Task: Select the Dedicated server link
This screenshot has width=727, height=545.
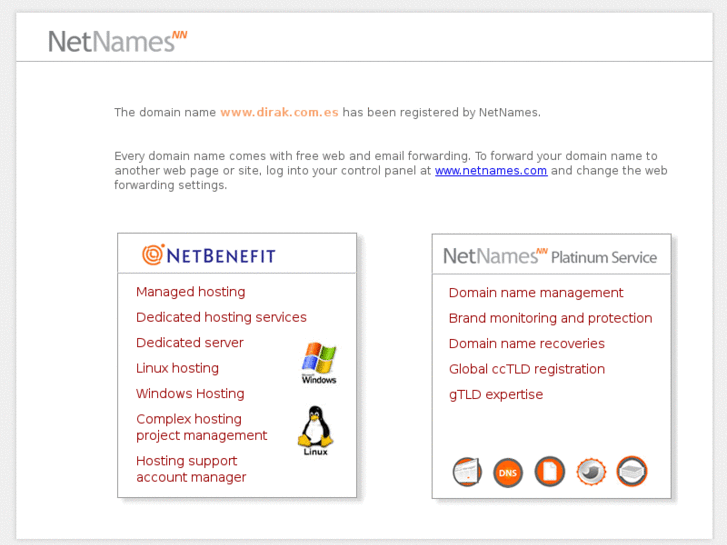Action: pos(189,343)
